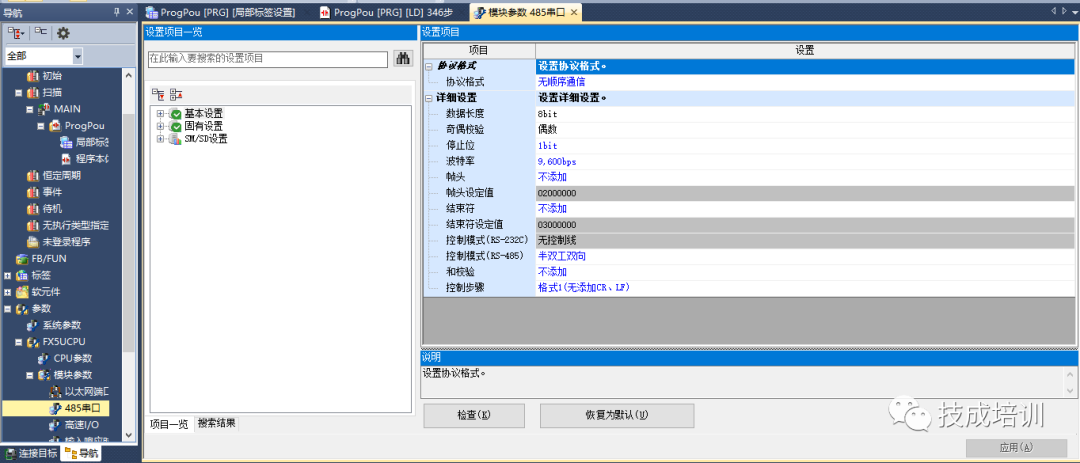Click the 未登录程序 folder icon
Viewport: 1080px width, 463px height.
coord(32,242)
